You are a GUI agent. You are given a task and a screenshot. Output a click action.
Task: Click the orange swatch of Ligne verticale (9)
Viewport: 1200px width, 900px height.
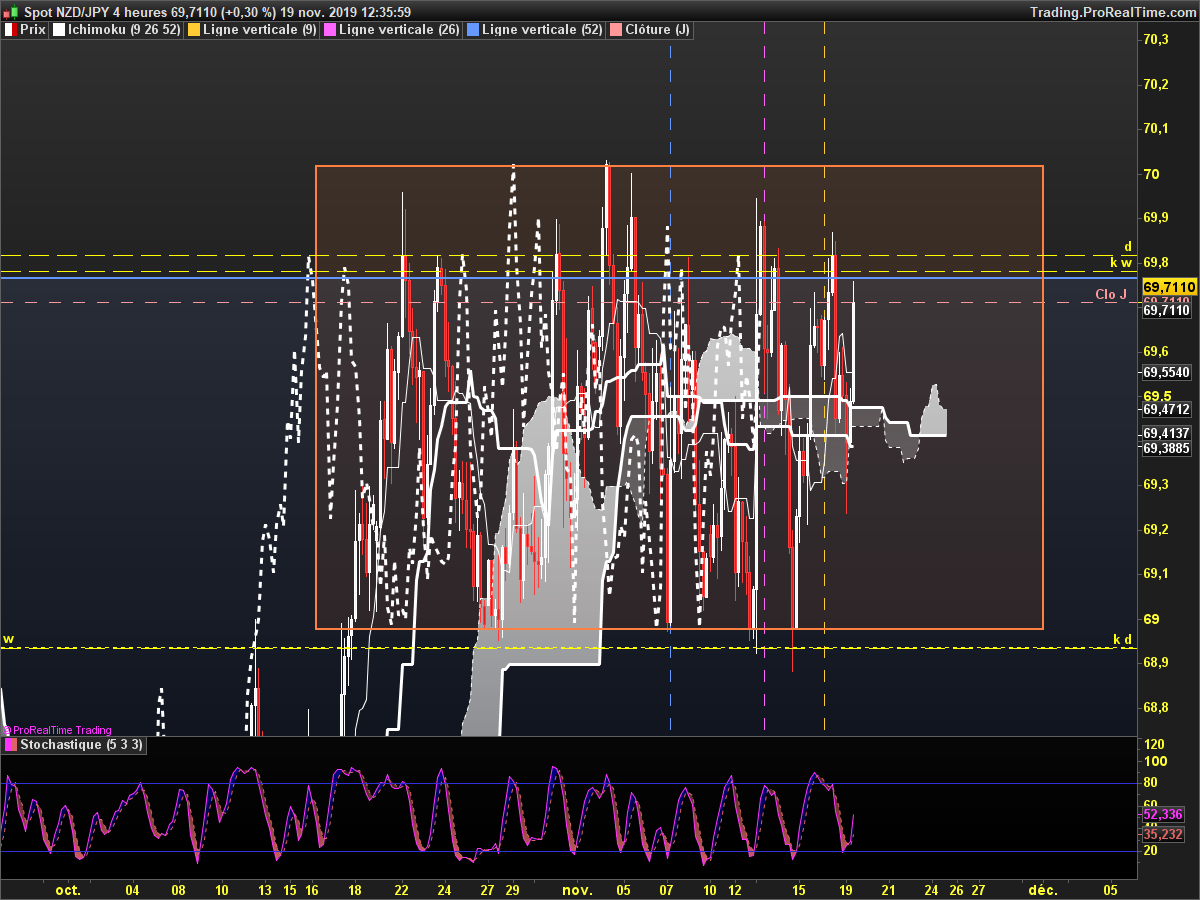(194, 30)
